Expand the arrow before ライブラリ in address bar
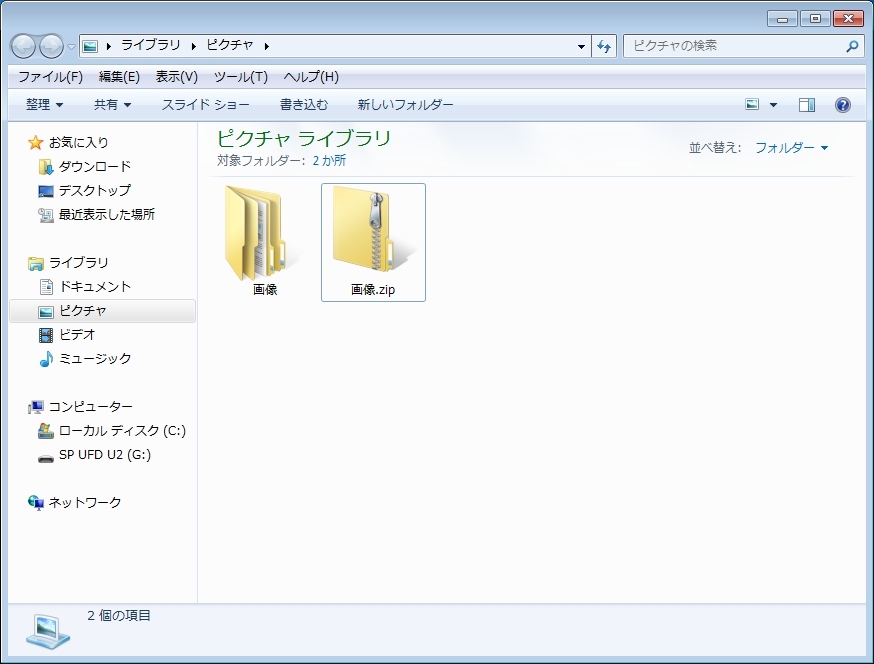This screenshot has width=874, height=664. (109, 46)
